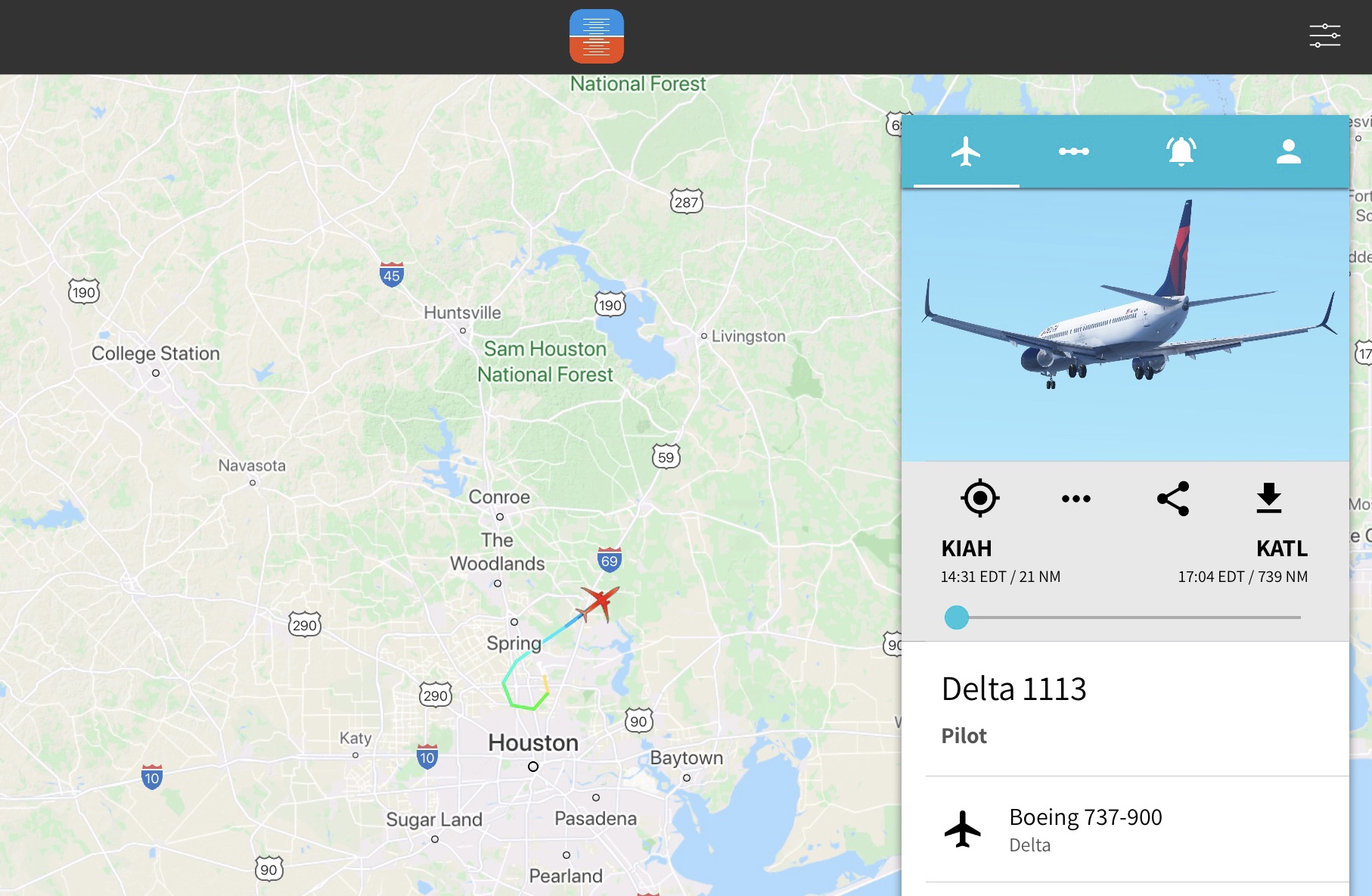Viewport: 1372px width, 896px height.
Task: Click the app logo in header
Action: tap(596, 36)
